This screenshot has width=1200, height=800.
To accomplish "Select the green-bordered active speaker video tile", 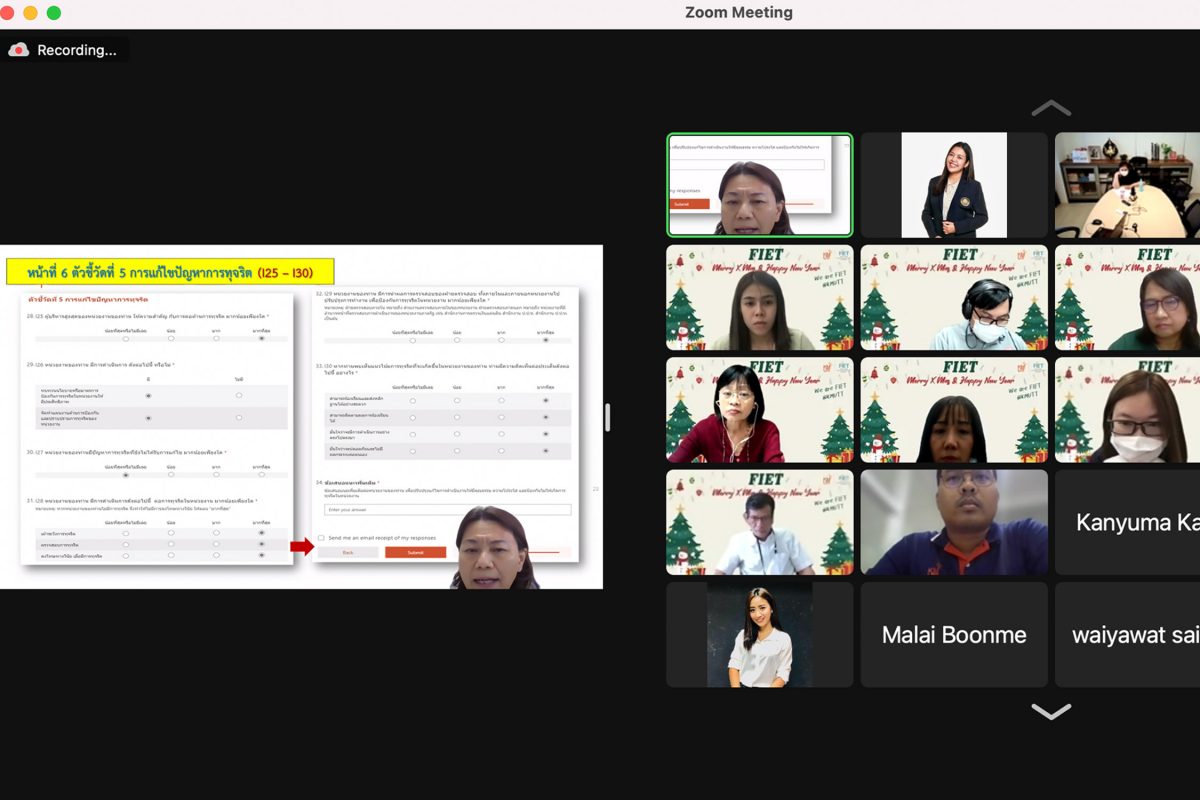I will (x=760, y=185).
